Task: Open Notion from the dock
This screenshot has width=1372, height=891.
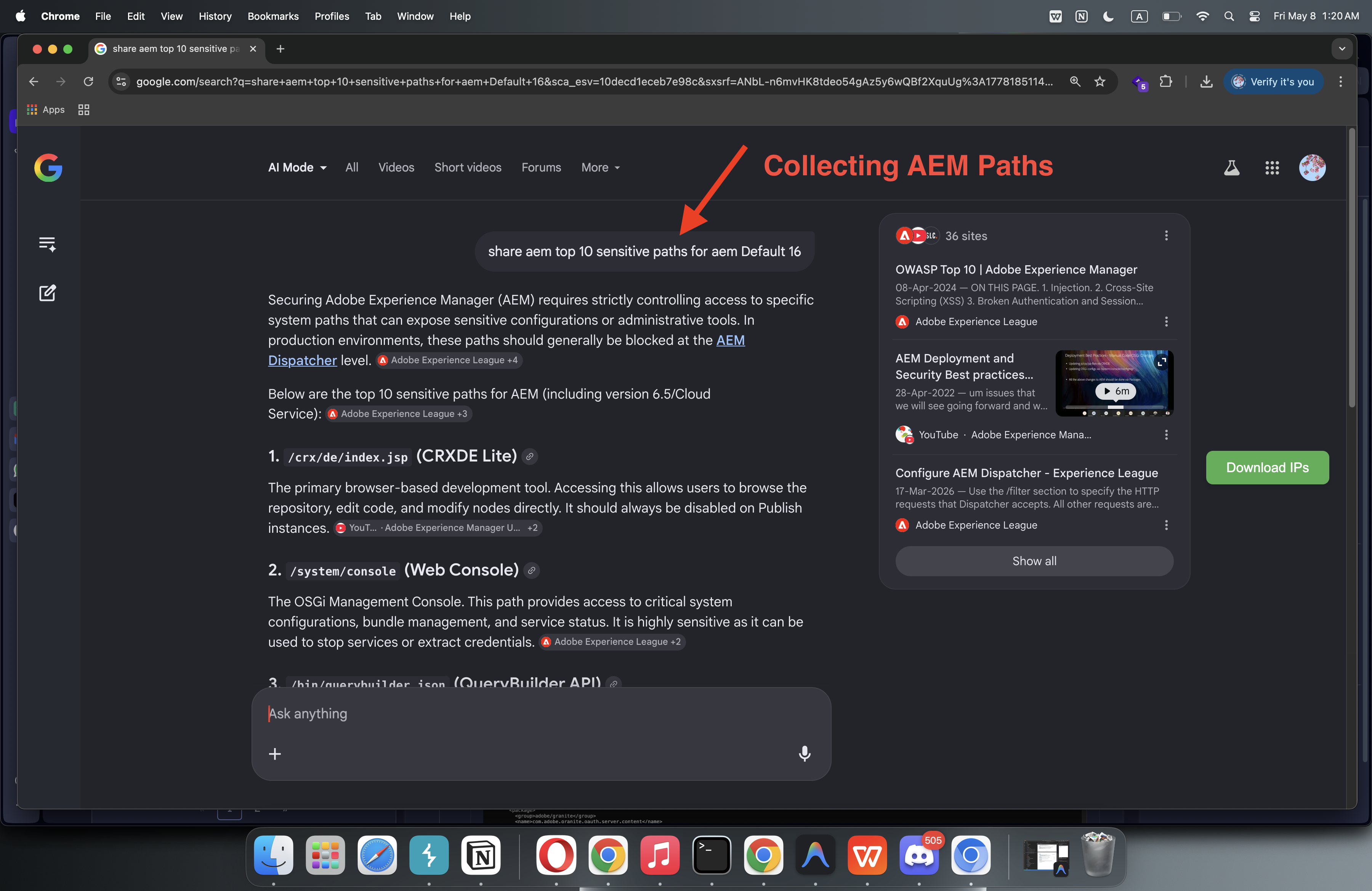Action: [481, 855]
